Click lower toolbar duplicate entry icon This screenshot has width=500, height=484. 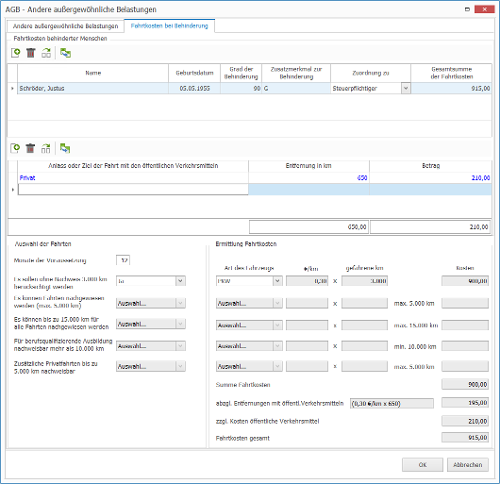46,148
